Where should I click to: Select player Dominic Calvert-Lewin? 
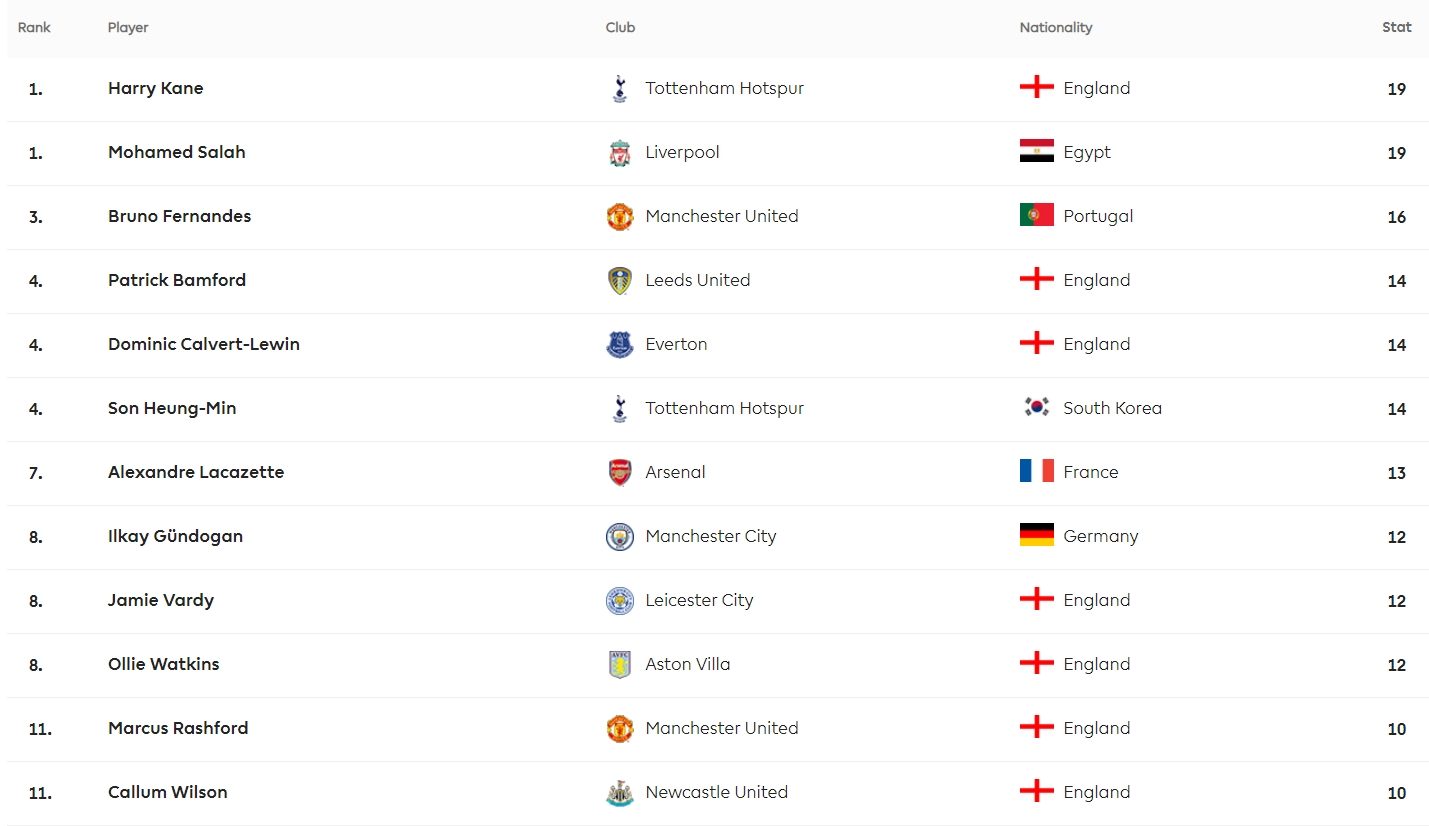tap(204, 344)
